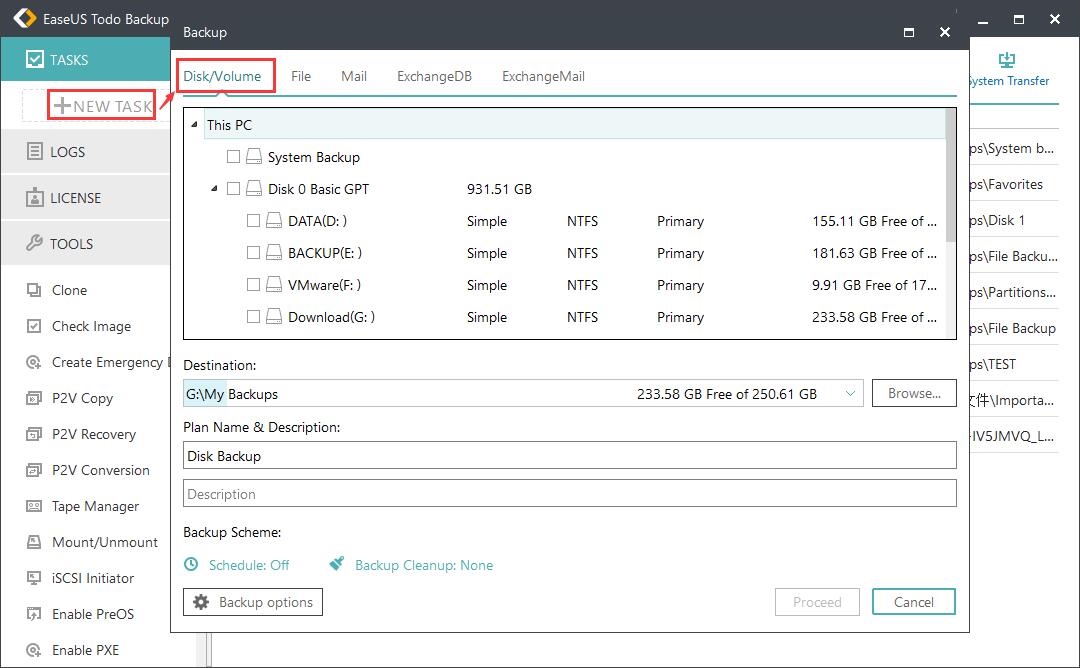The height and width of the screenshot is (668, 1080).
Task: Click the Proceed button
Action: coord(817,602)
